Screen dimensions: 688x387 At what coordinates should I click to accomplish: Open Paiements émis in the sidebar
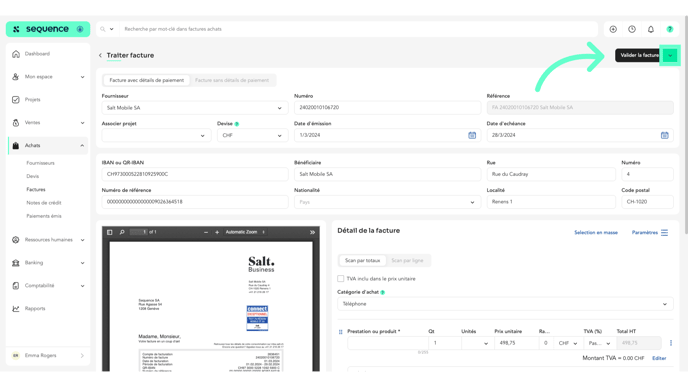44,216
